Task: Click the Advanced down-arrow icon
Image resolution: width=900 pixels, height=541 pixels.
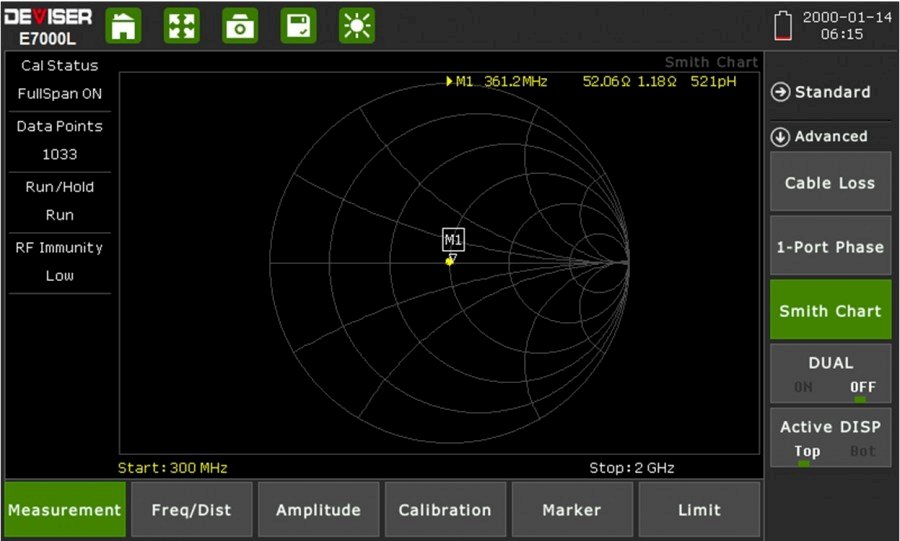Action: tap(780, 137)
